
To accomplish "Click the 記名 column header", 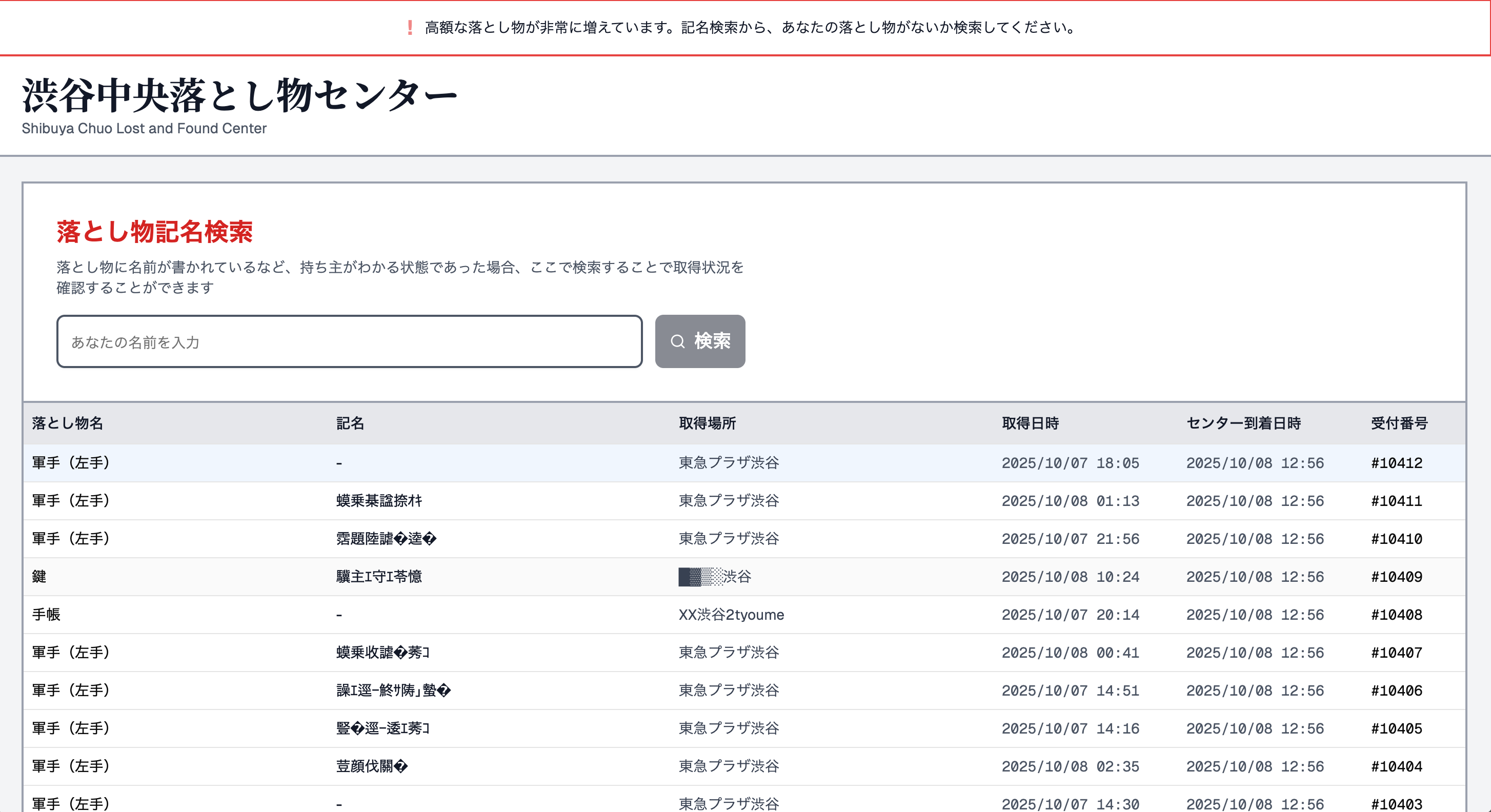I will [350, 423].
